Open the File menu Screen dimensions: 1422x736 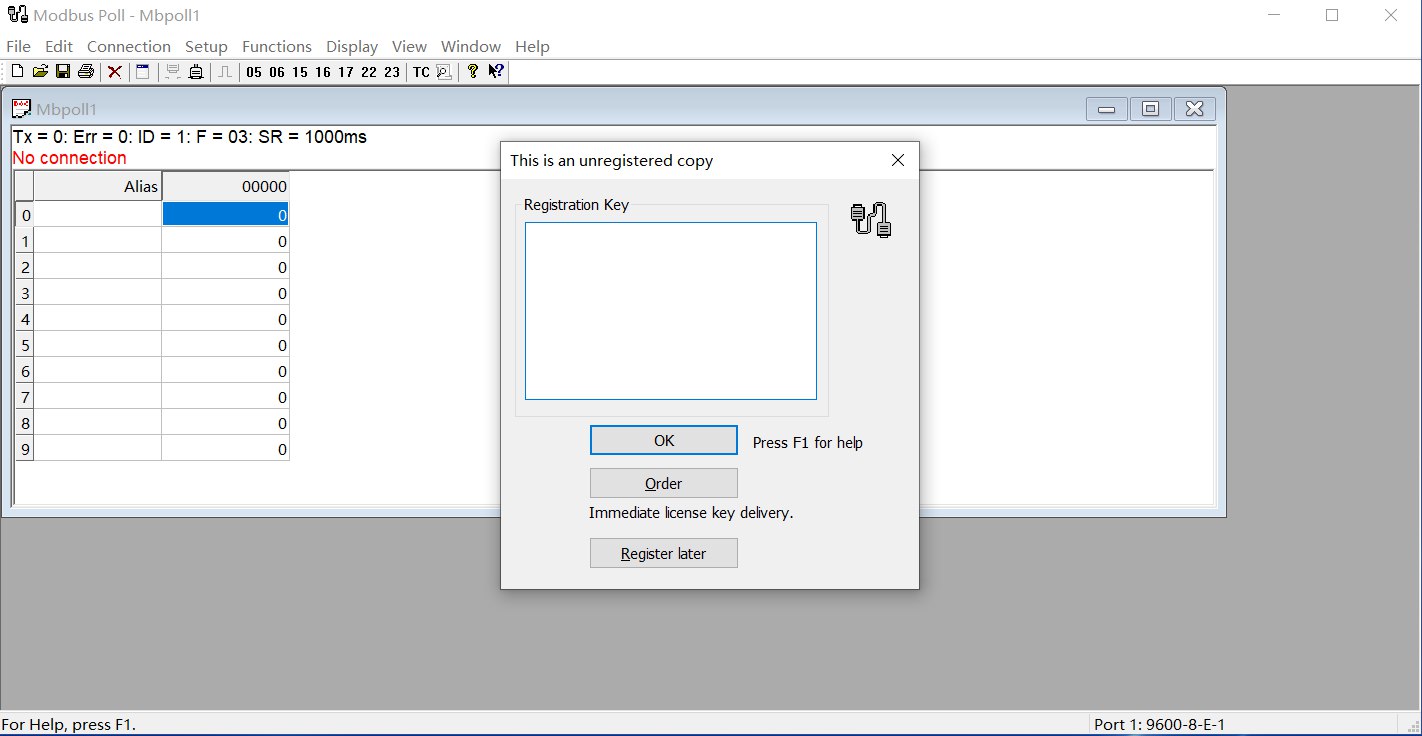click(x=18, y=46)
